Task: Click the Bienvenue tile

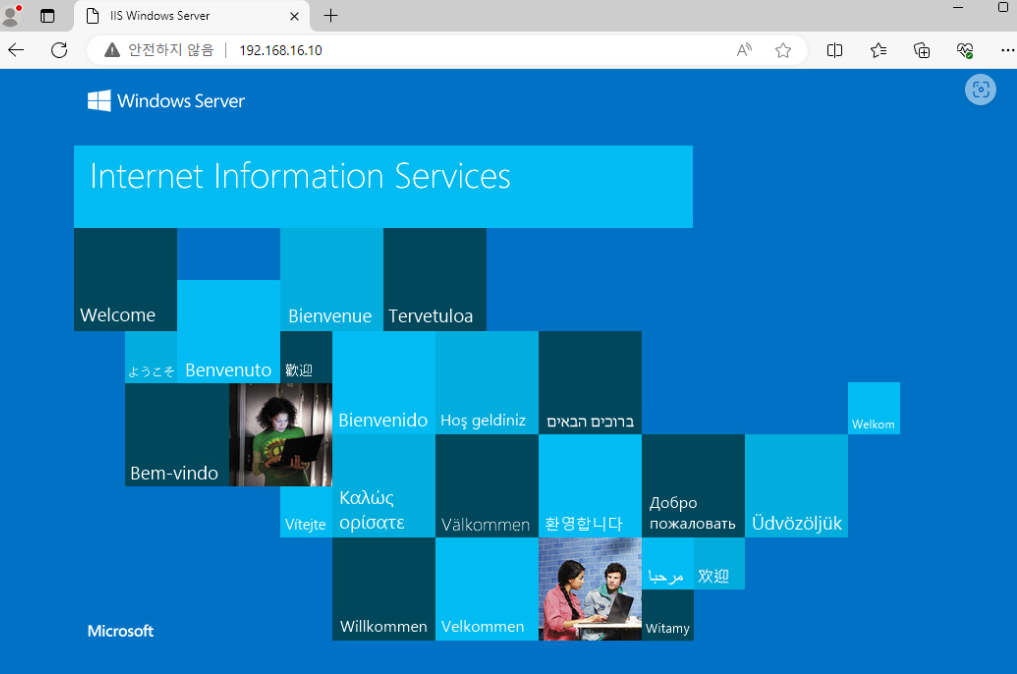Action: [331, 279]
